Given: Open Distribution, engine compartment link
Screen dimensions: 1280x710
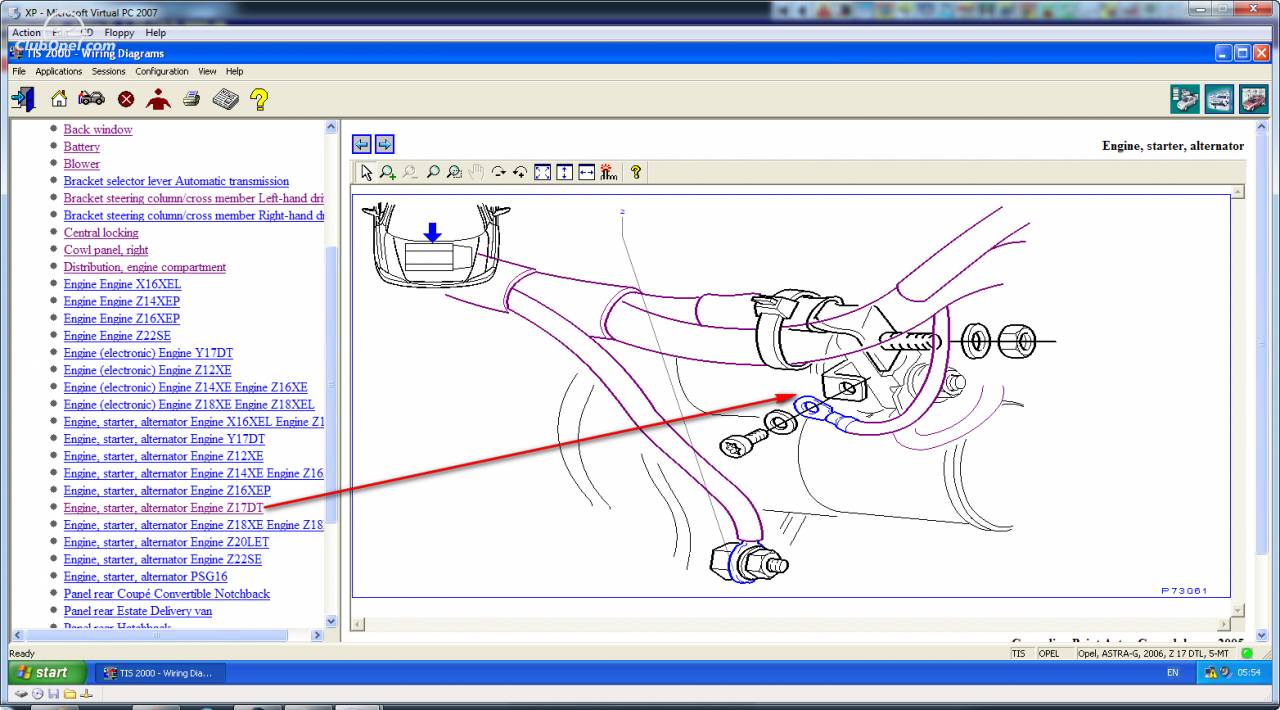Looking at the screenshot, I should click(145, 267).
